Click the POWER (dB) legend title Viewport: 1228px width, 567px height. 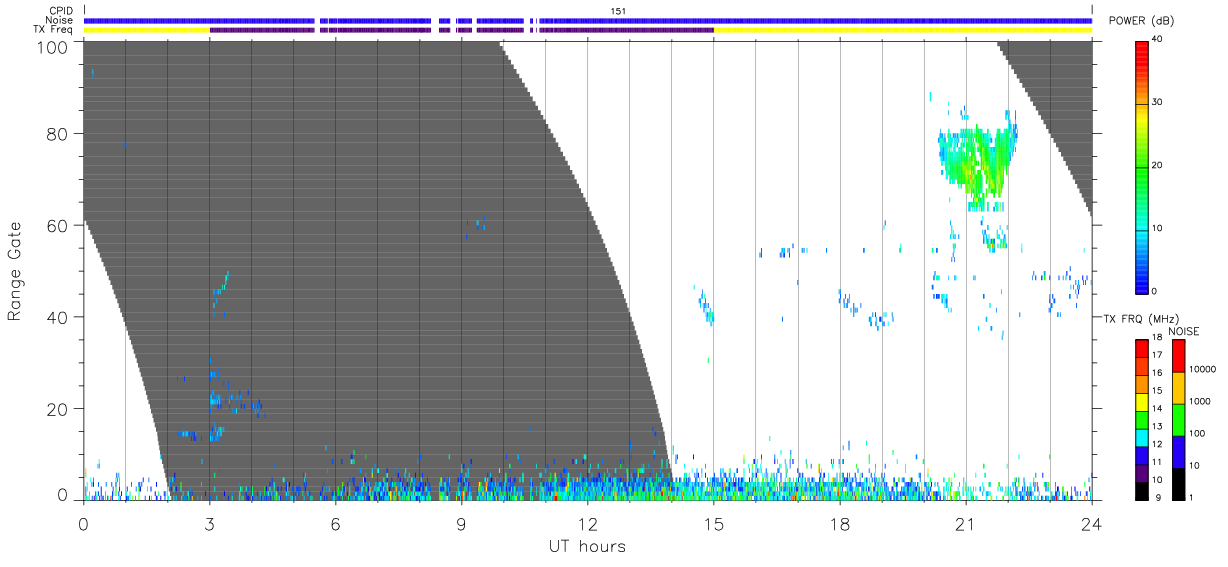click(x=1142, y=21)
